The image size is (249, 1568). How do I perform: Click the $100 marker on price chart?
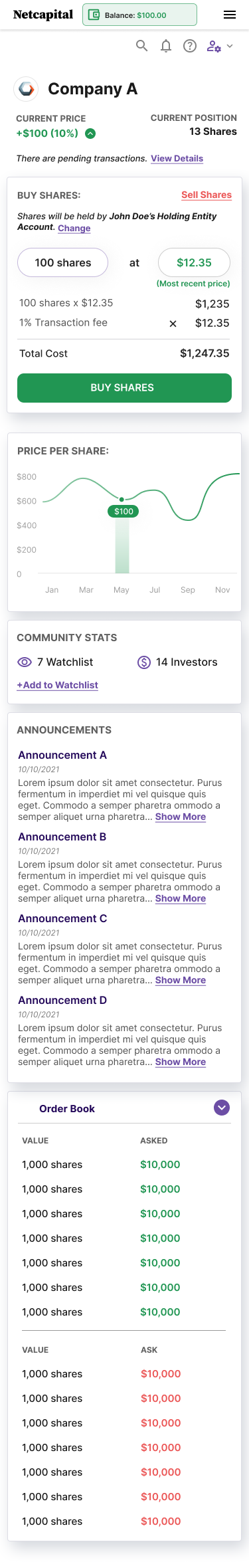[124, 512]
